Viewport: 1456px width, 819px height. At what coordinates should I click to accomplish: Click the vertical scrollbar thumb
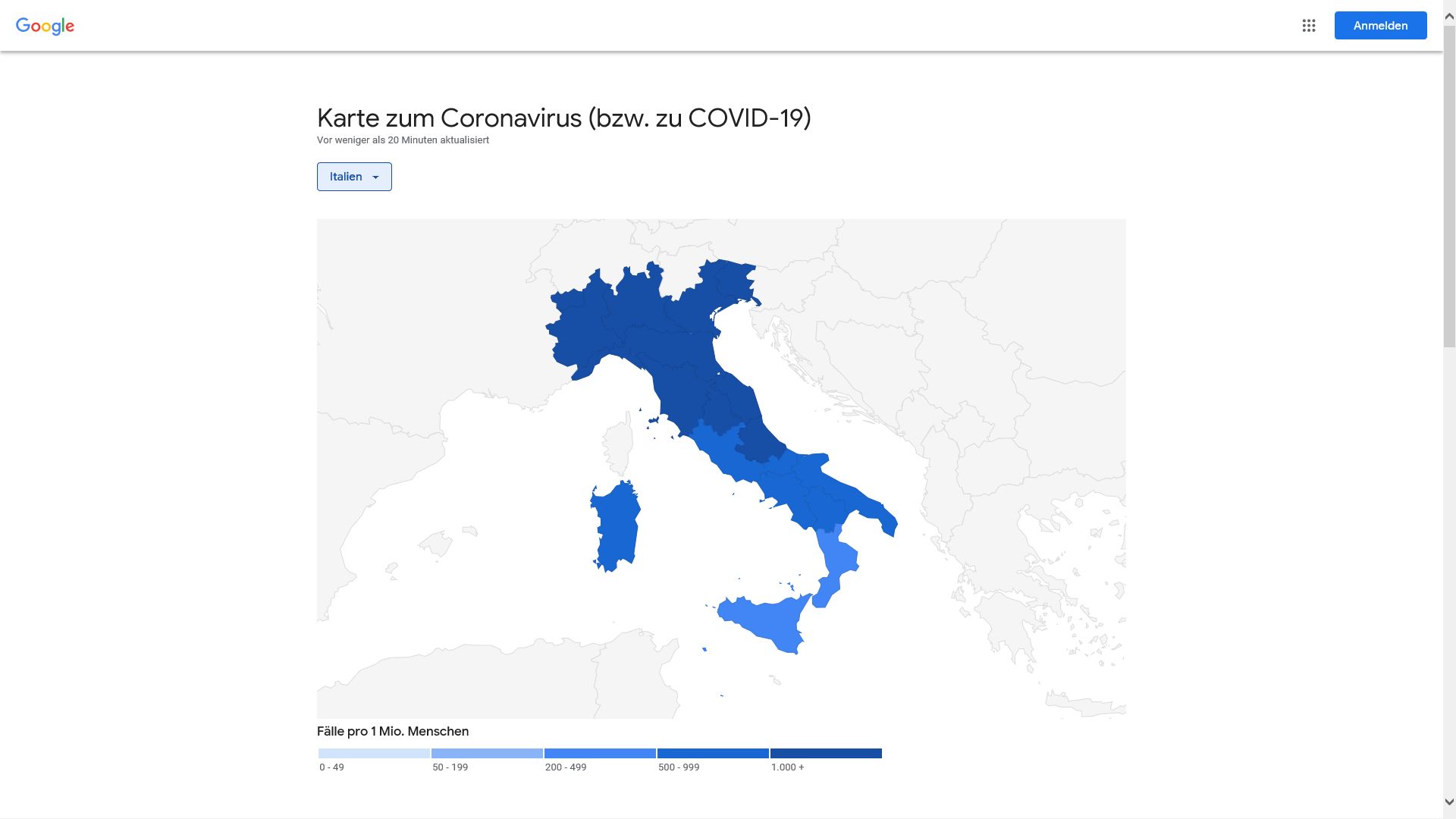point(1449,187)
